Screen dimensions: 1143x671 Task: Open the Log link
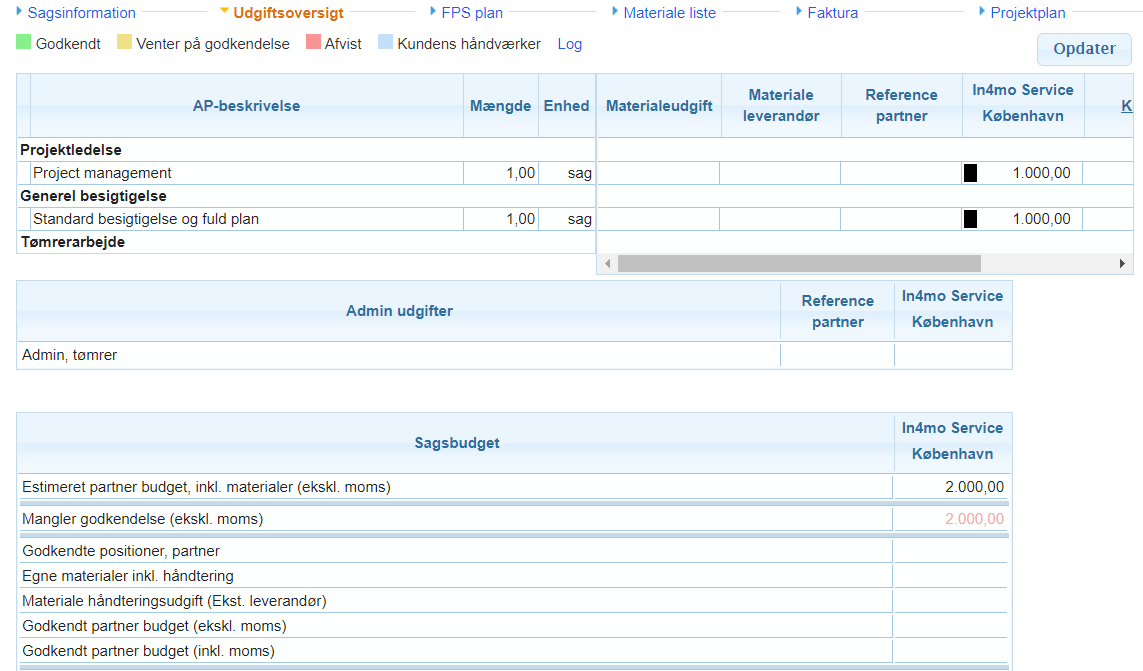[x=569, y=44]
